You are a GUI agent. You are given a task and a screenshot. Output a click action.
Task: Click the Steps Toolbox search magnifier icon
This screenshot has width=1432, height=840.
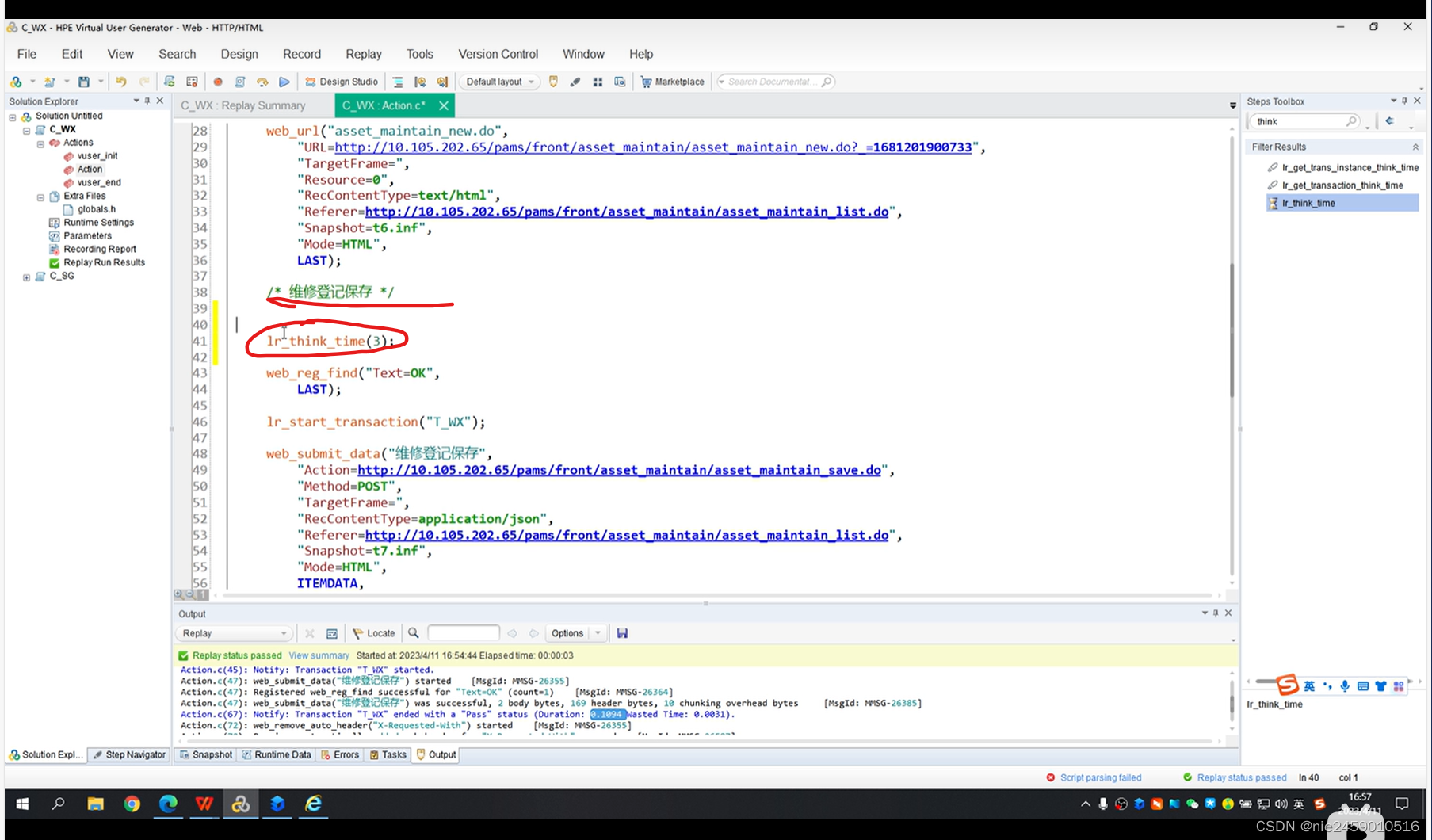(1352, 121)
